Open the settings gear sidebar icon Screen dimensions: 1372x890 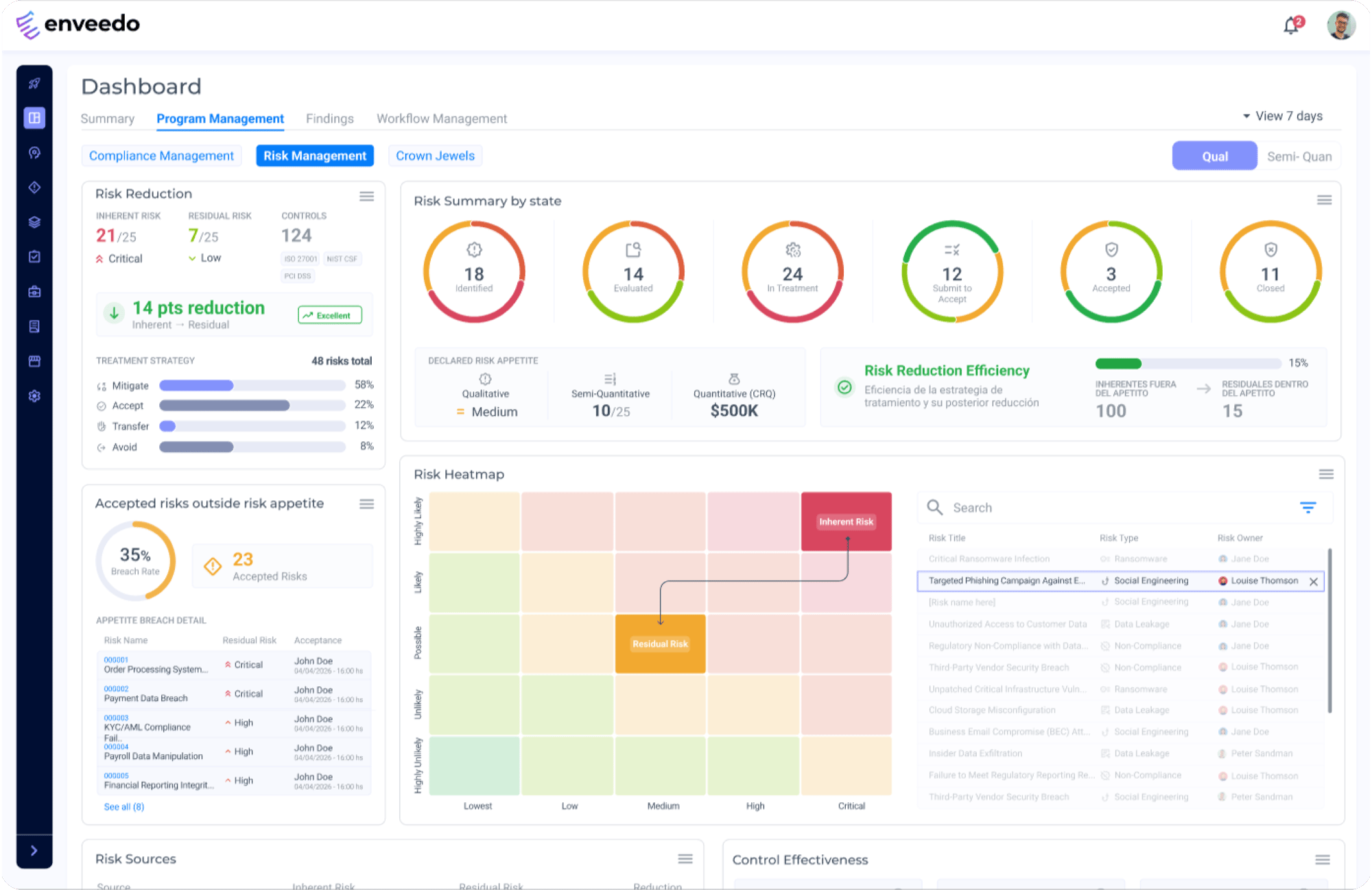coord(34,396)
